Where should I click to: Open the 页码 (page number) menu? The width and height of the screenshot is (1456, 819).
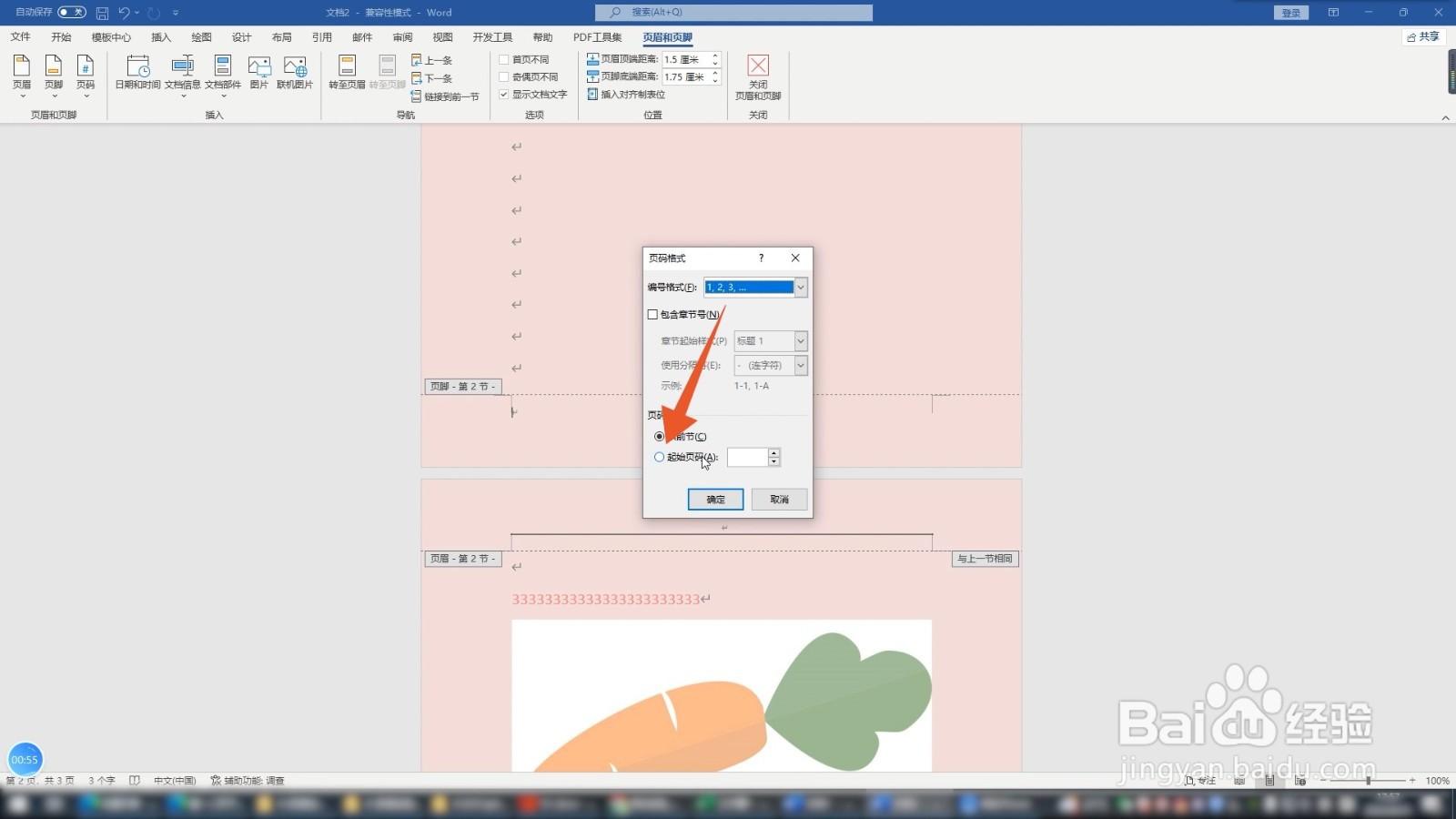(x=86, y=75)
